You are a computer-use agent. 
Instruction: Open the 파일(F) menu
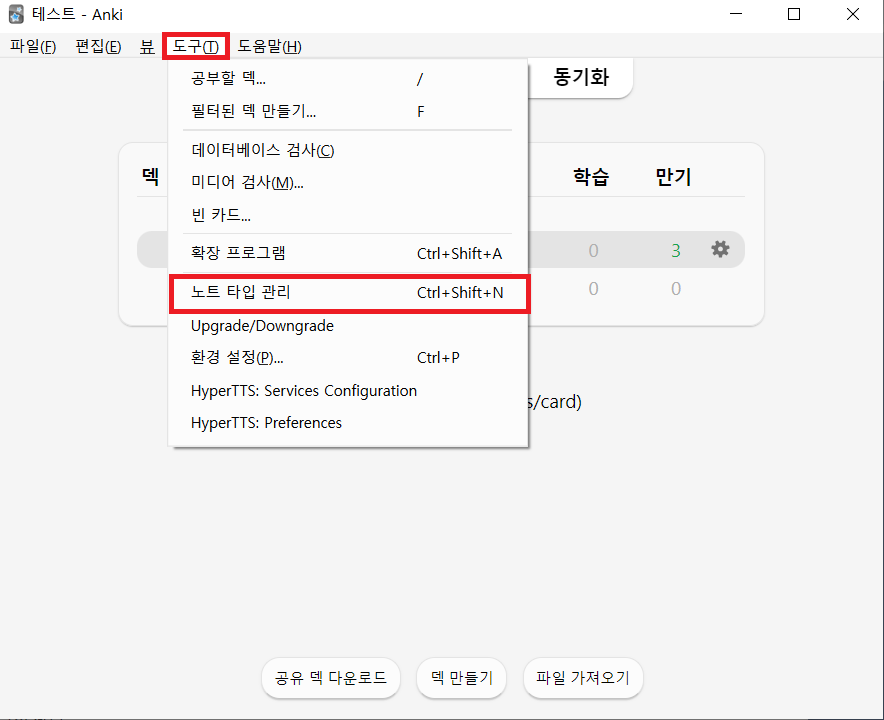[x=33, y=46]
